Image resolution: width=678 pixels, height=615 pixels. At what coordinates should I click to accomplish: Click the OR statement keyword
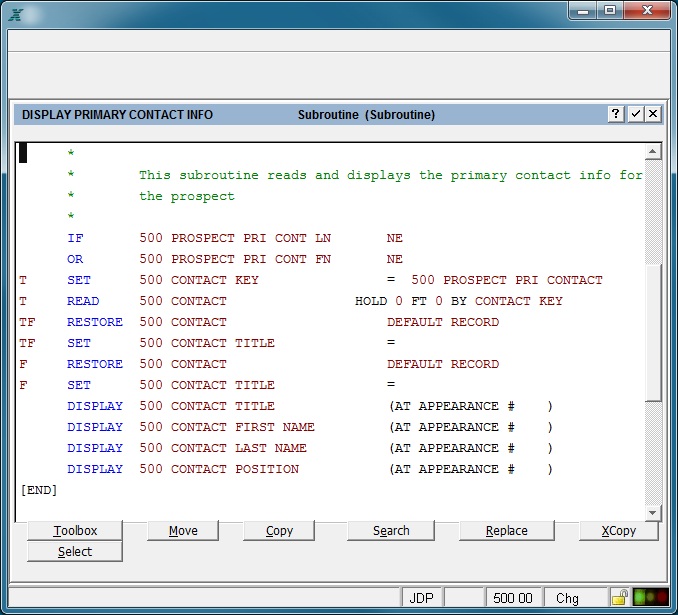(75, 259)
